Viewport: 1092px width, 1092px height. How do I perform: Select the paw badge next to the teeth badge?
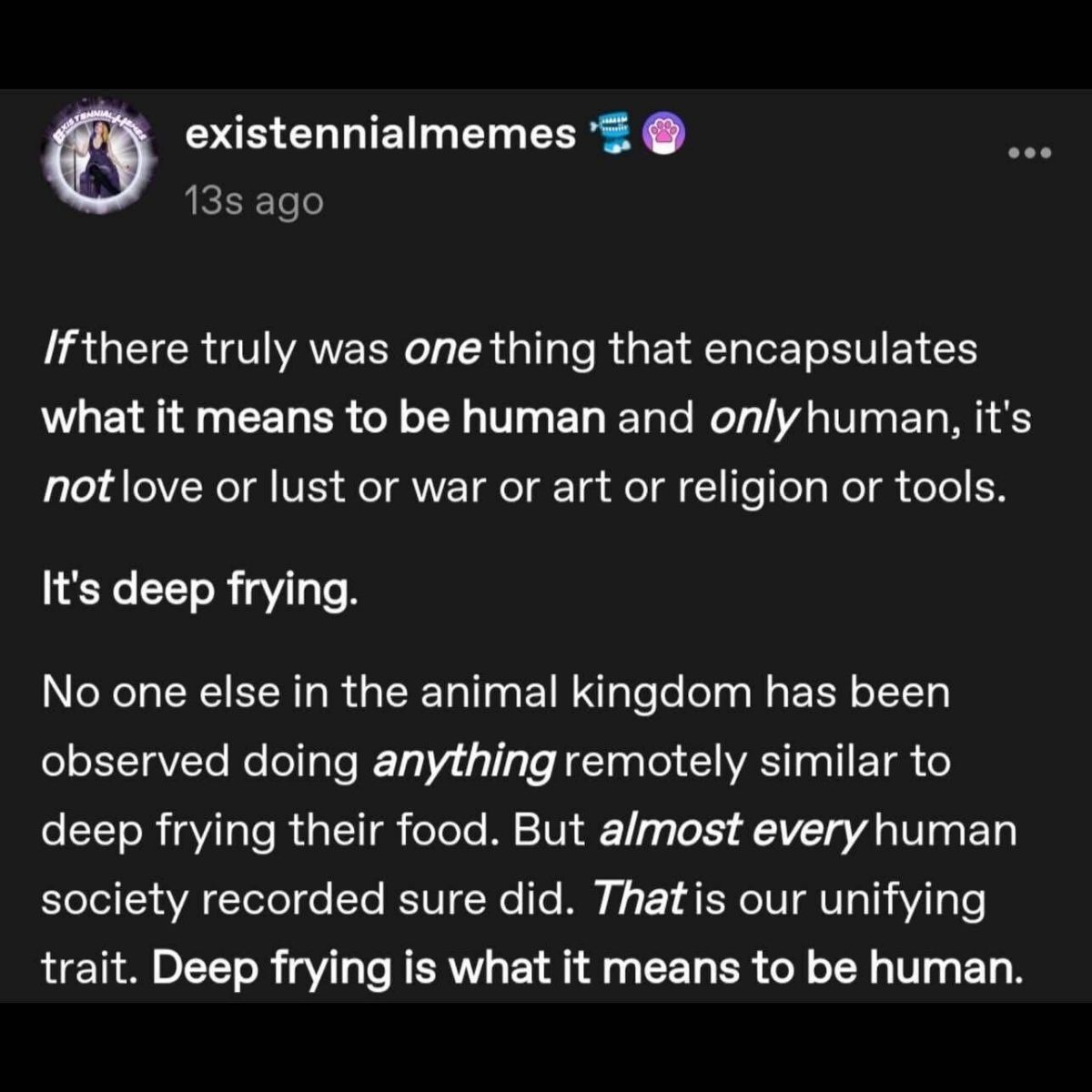click(662, 132)
